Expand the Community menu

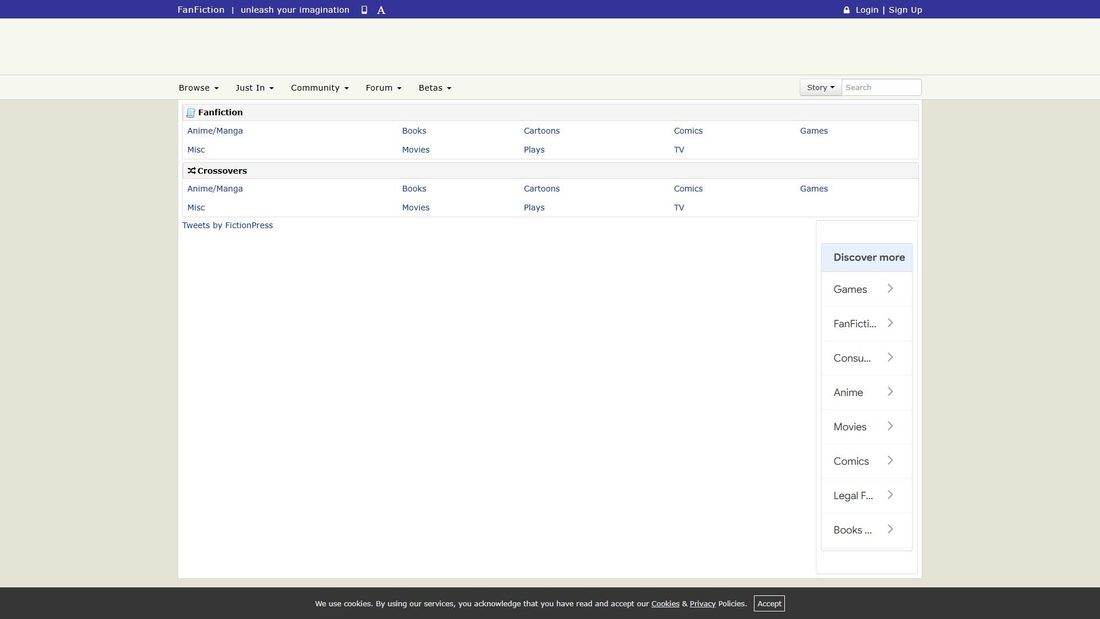pyautogui.click(x=319, y=88)
